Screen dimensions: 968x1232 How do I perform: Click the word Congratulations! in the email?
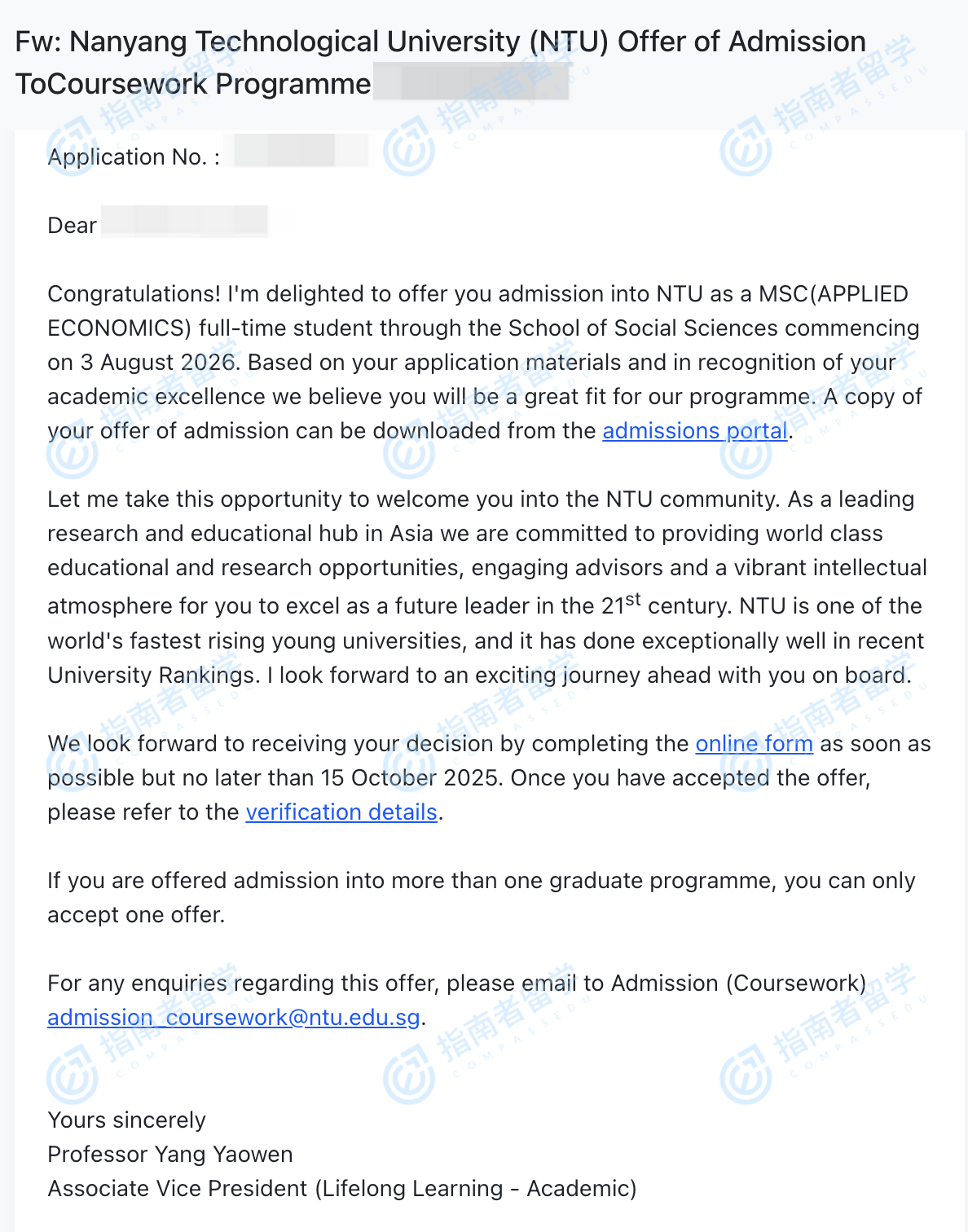pos(134,294)
